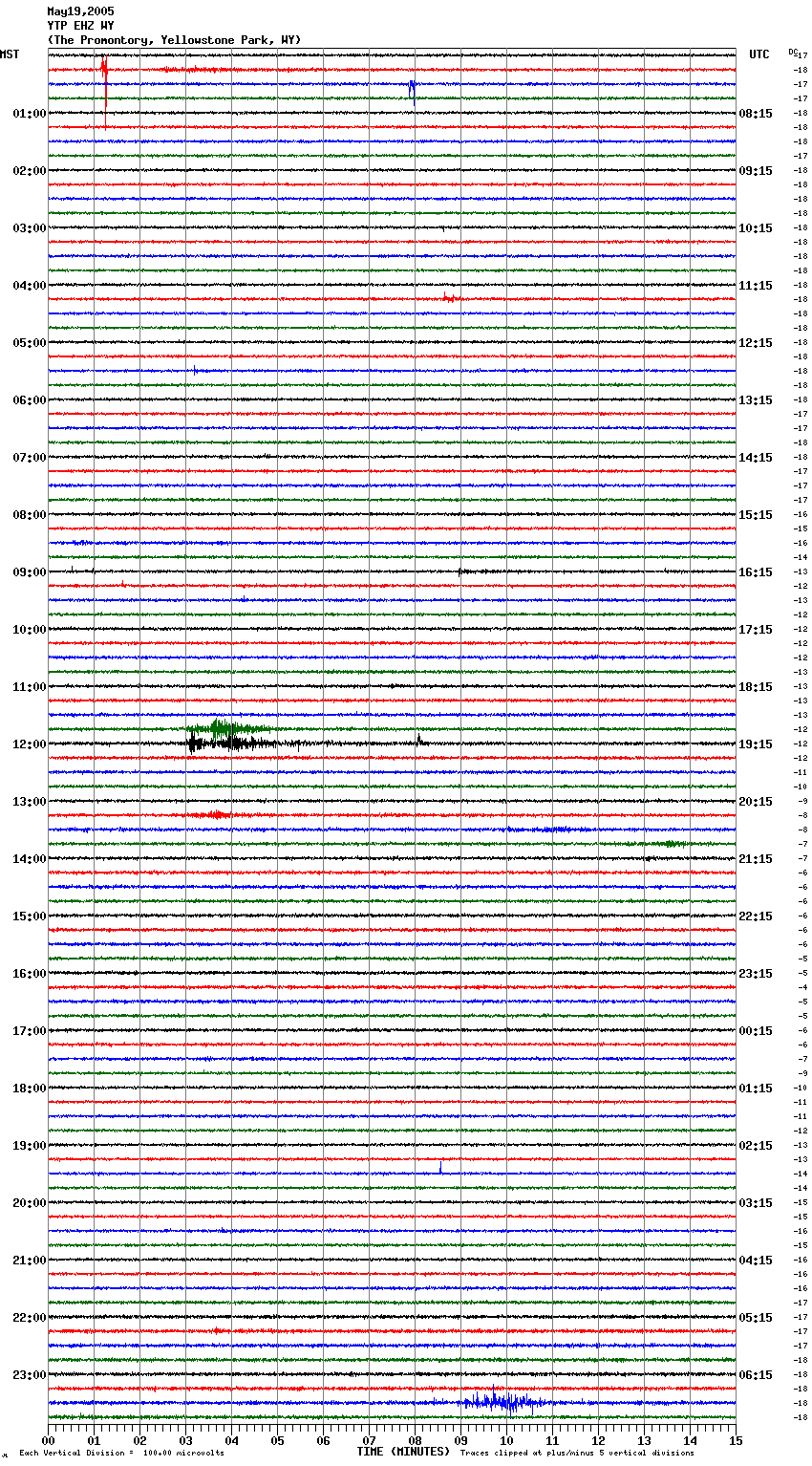Click the 21:00 MST time label
Viewport: 812px width, 1466px height.
30,1261
